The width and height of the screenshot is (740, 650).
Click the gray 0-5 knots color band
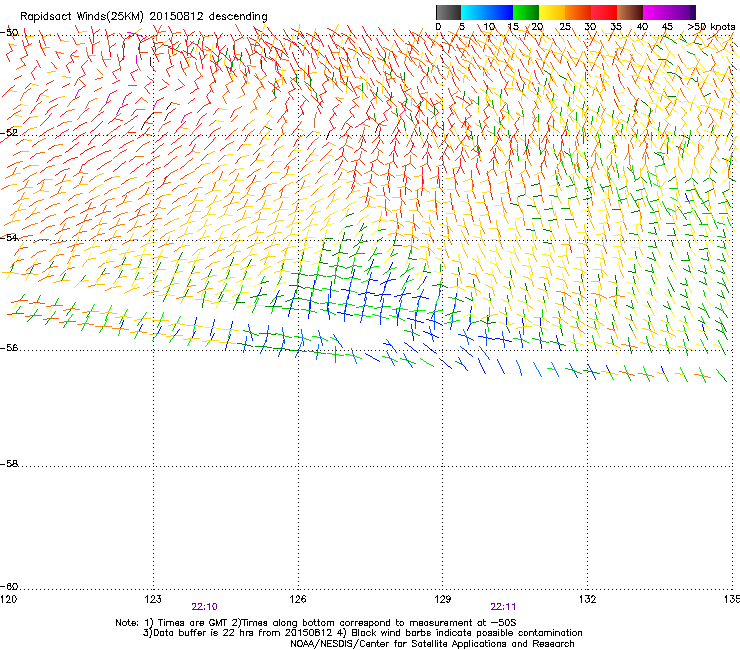(448, 12)
